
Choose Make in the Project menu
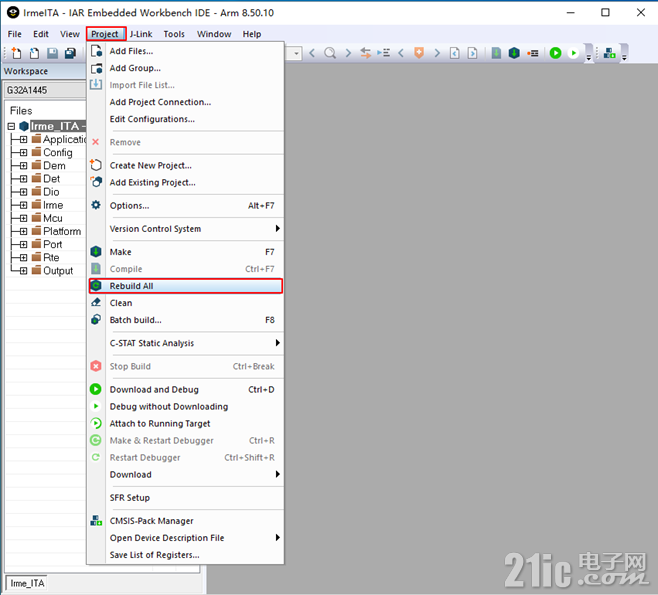pos(185,252)
